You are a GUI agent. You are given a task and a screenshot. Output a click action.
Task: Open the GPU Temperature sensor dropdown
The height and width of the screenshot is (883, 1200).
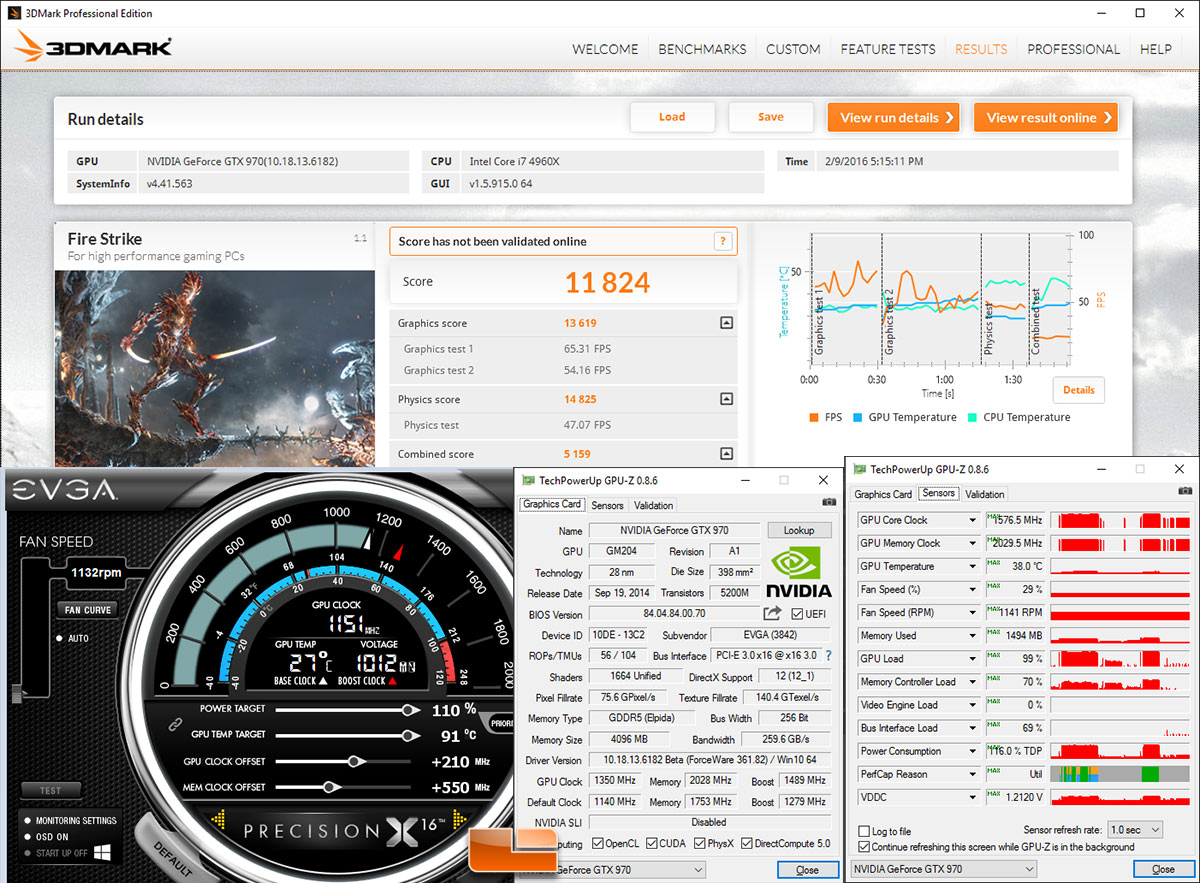(971, 566)
